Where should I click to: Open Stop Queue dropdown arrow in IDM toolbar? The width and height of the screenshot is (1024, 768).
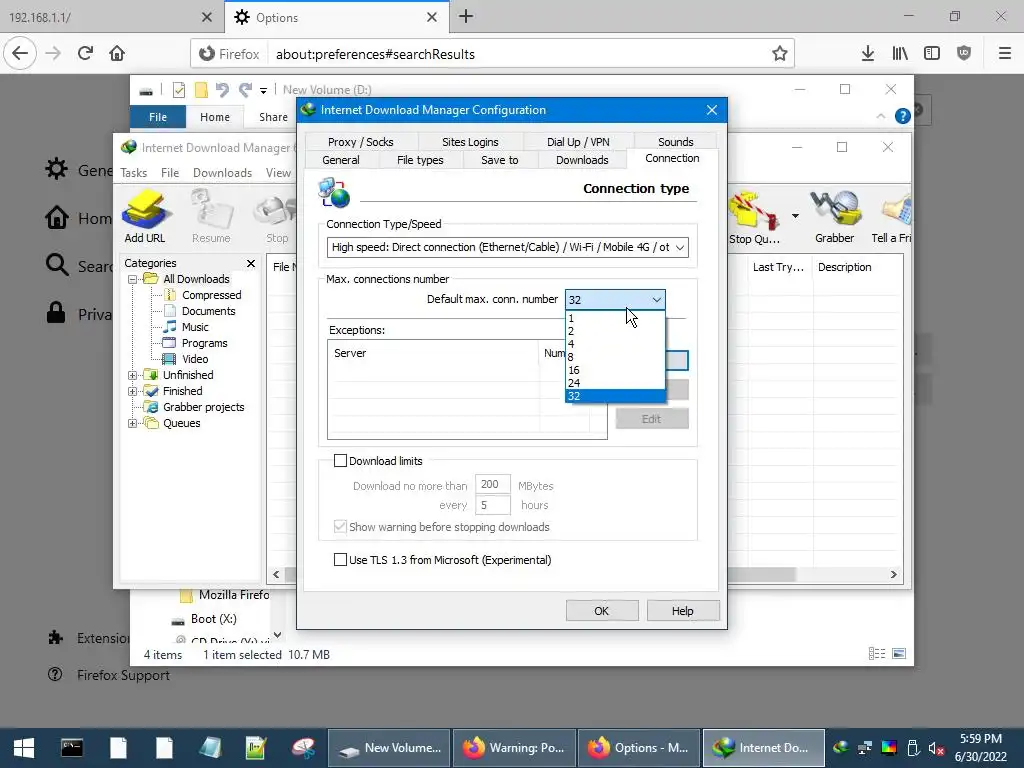pos(795,216)
